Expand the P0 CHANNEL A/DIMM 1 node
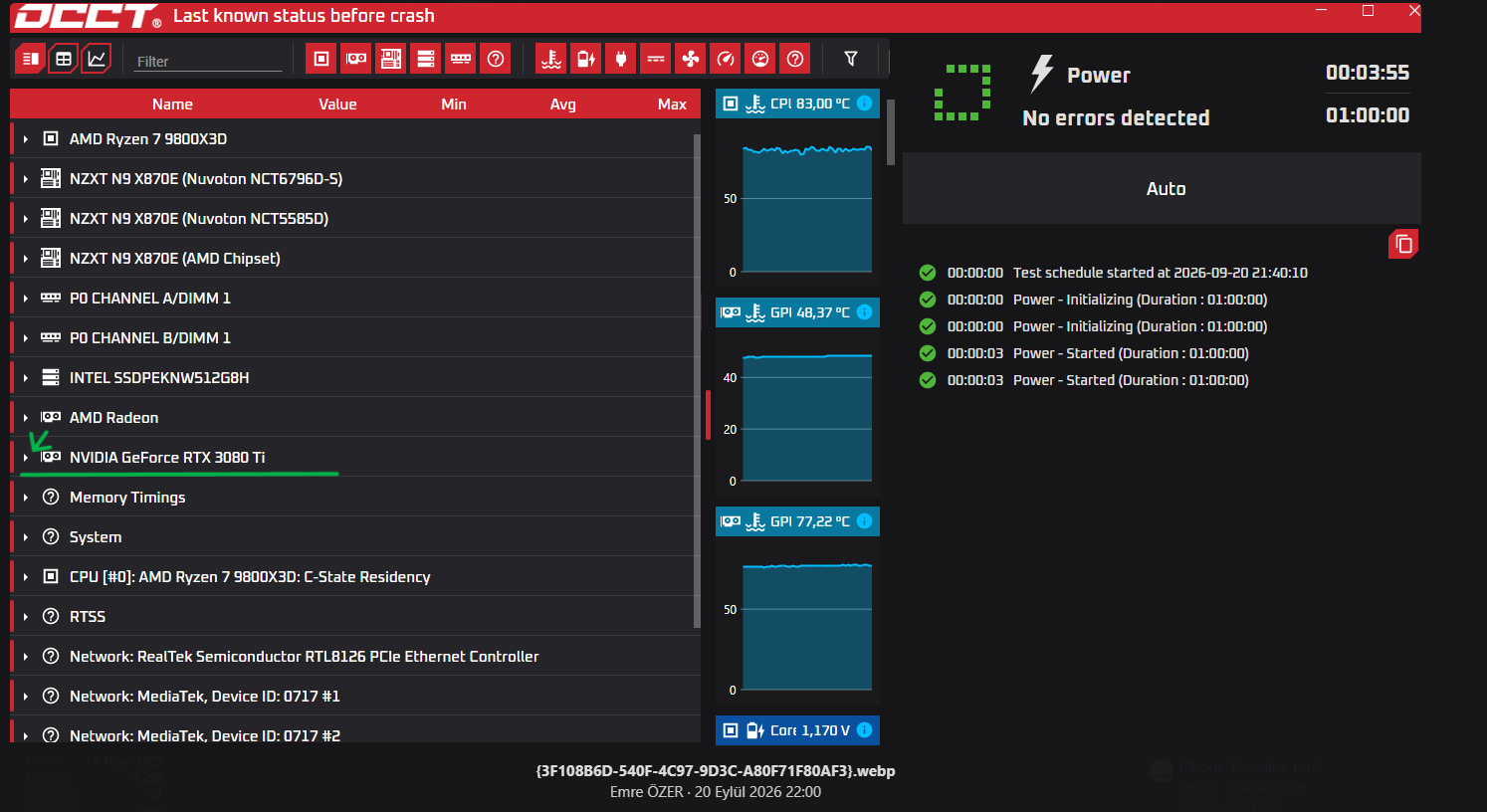1487x812 pixels. click(25, 299)
